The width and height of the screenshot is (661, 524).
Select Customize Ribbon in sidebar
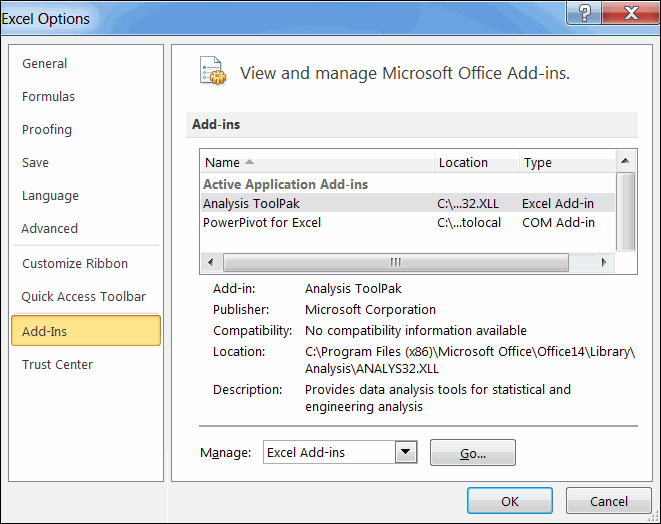[x=75, y=264]
